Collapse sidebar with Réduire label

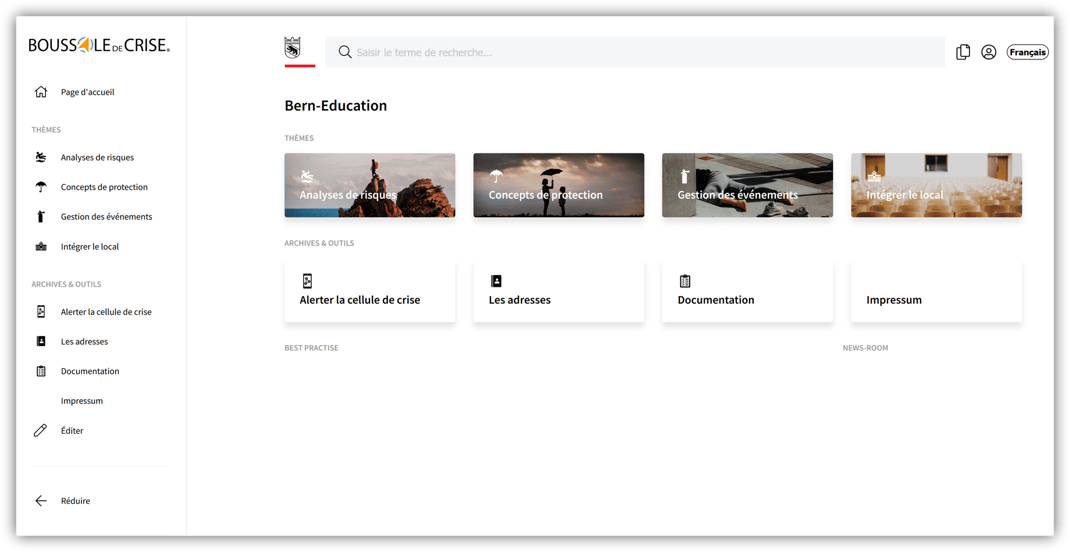75,501
